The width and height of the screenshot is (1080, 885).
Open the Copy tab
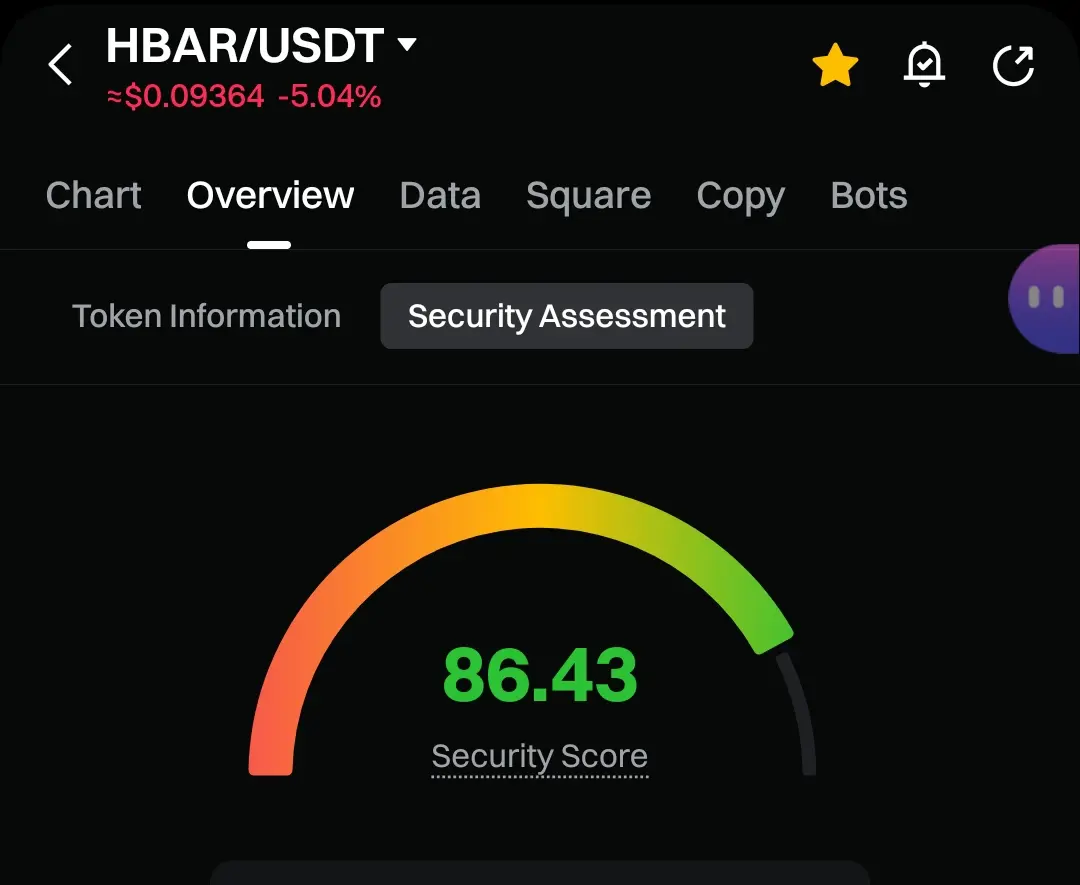pyautogui.click(x=740, y=196)
